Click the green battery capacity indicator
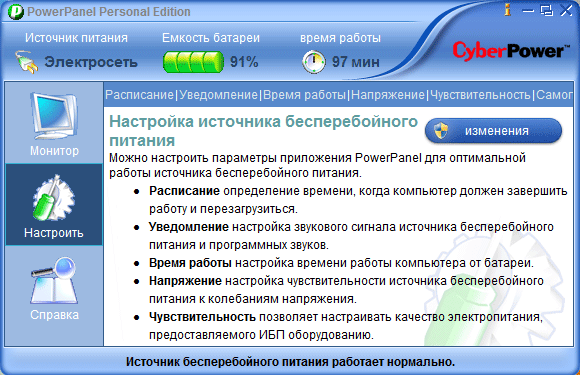 (193, 61)
